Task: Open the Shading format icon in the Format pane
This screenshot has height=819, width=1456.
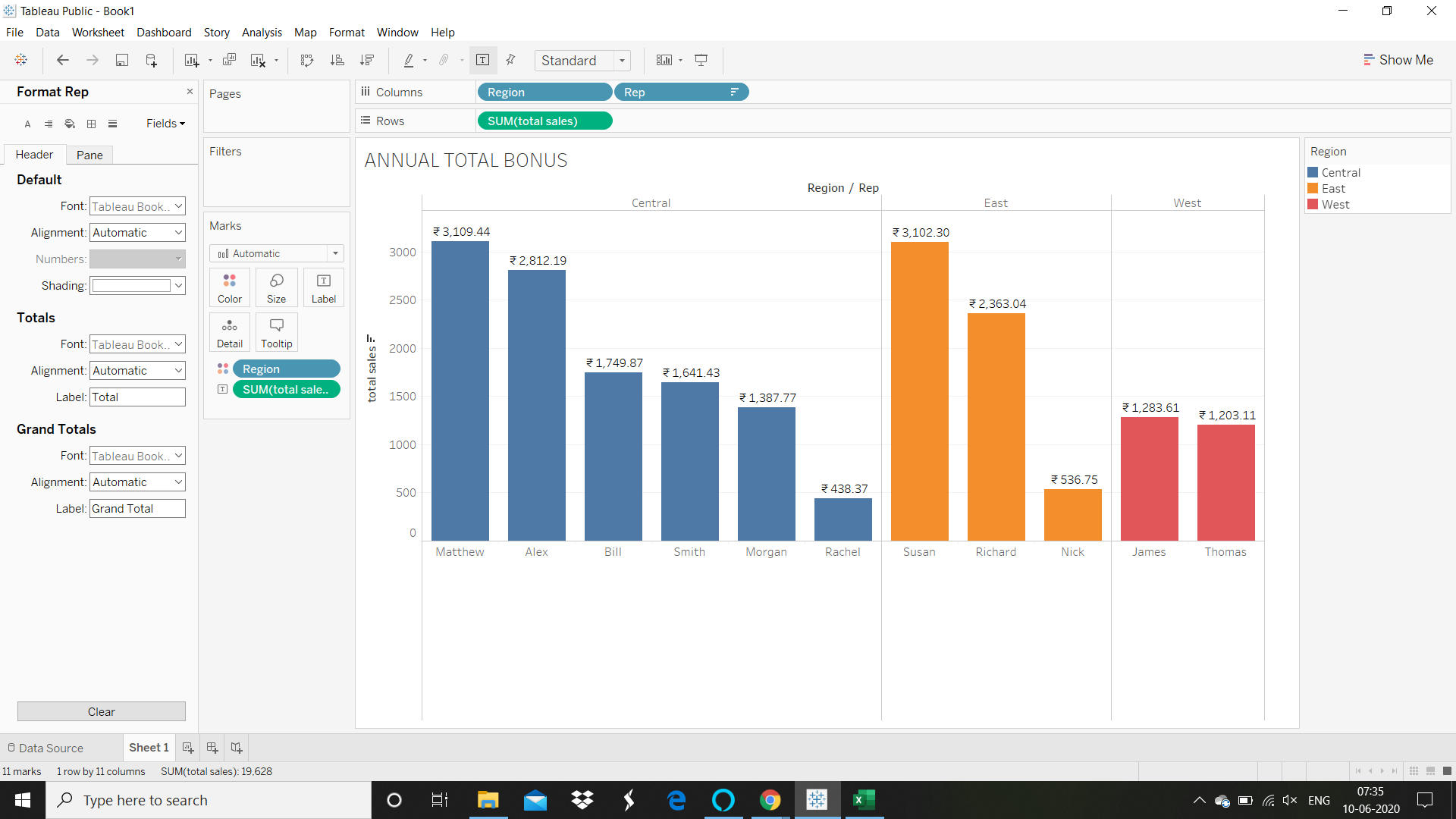Action: [x=70, y=124]
